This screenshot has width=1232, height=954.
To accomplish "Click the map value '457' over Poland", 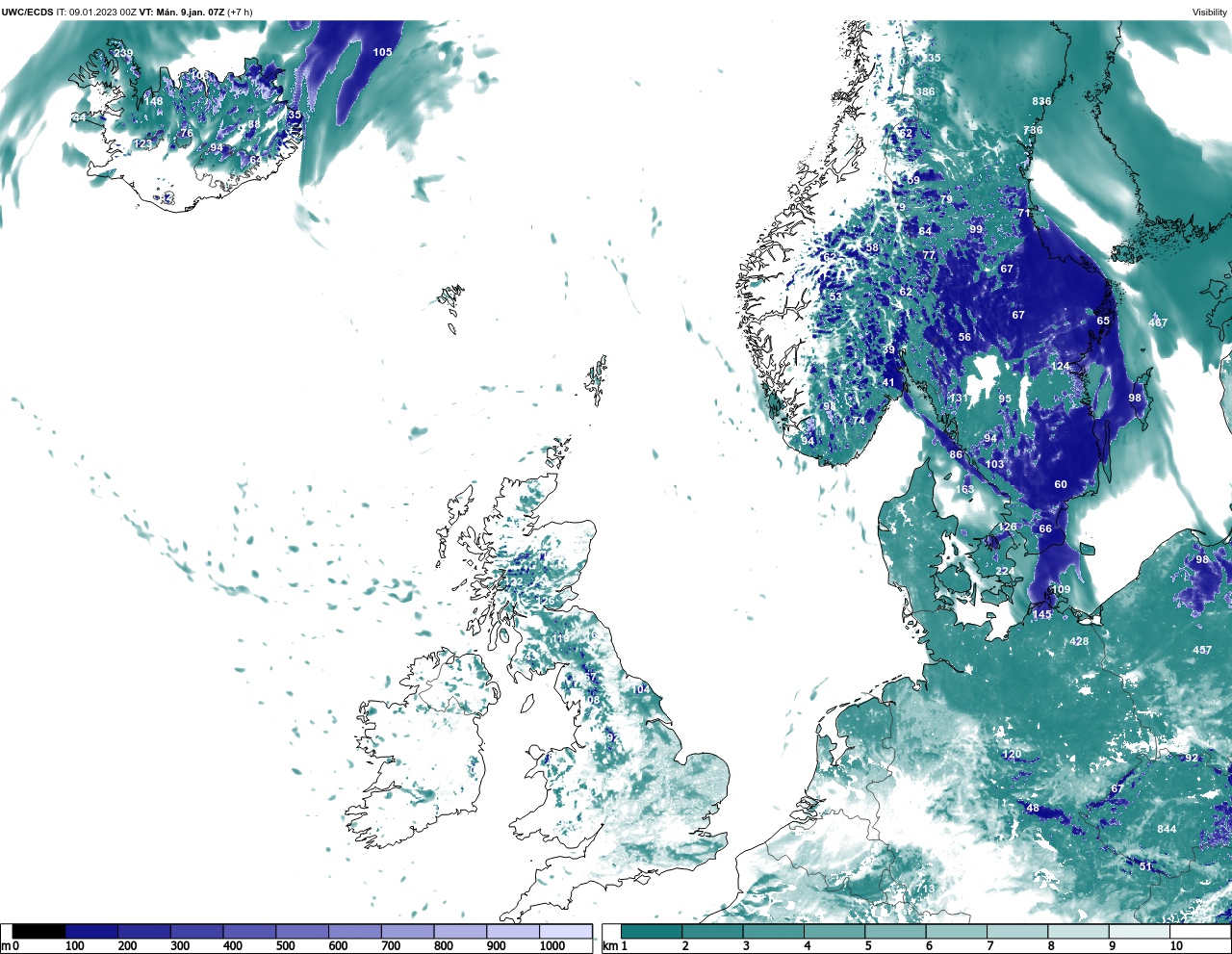I will tap(1202, 651).
